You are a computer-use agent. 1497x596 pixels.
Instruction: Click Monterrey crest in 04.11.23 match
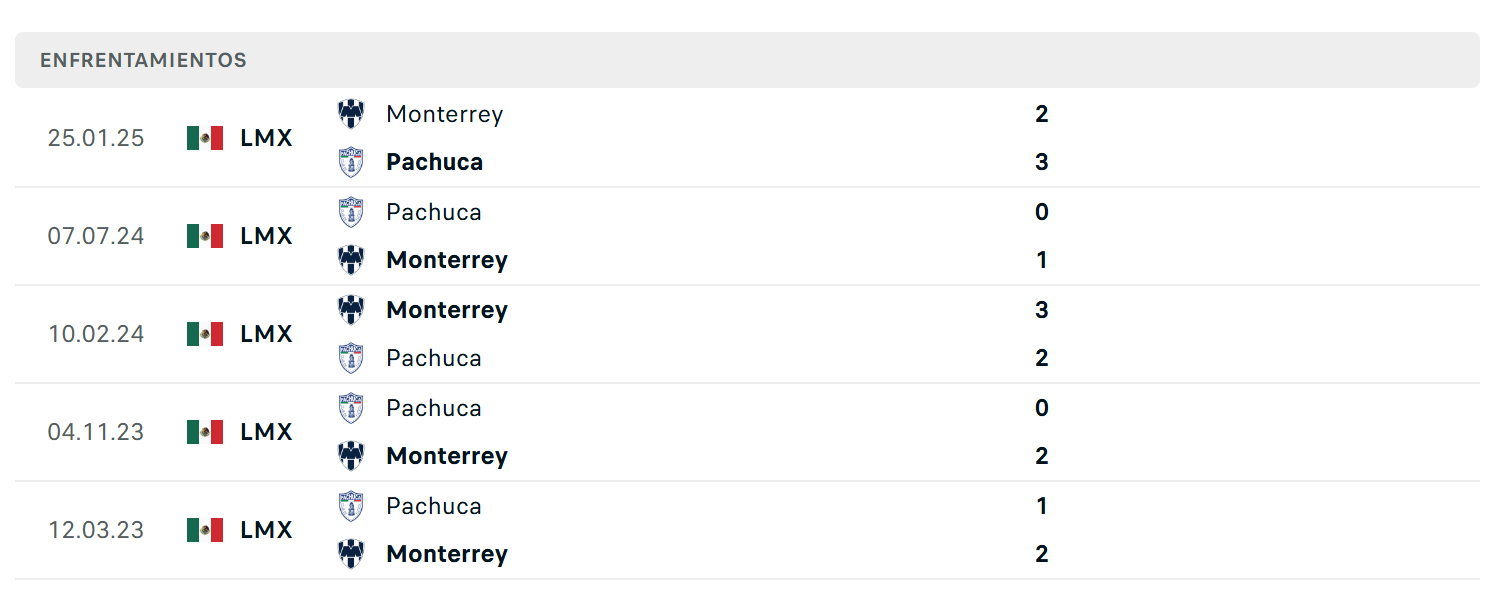pyautogui.click(x=351, y=456)
